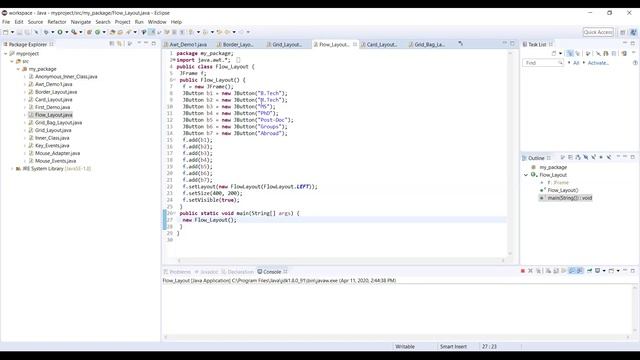Open Border_Layout.java in Package Explorer
This screenshot has width=640, height=360.
pos(56,92)
